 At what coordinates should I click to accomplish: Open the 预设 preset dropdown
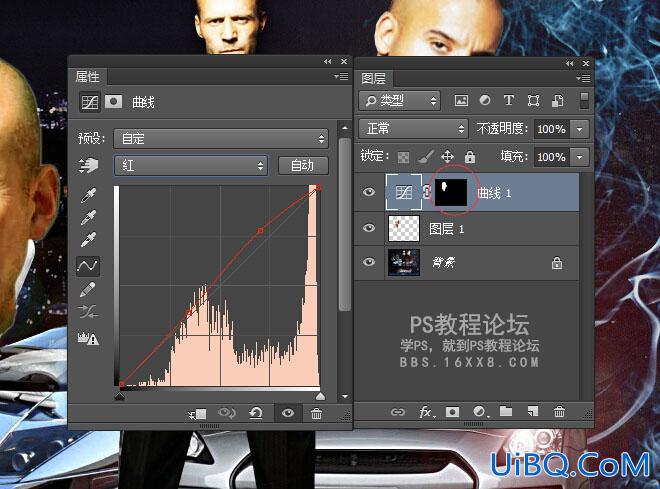tap(221, 138)
